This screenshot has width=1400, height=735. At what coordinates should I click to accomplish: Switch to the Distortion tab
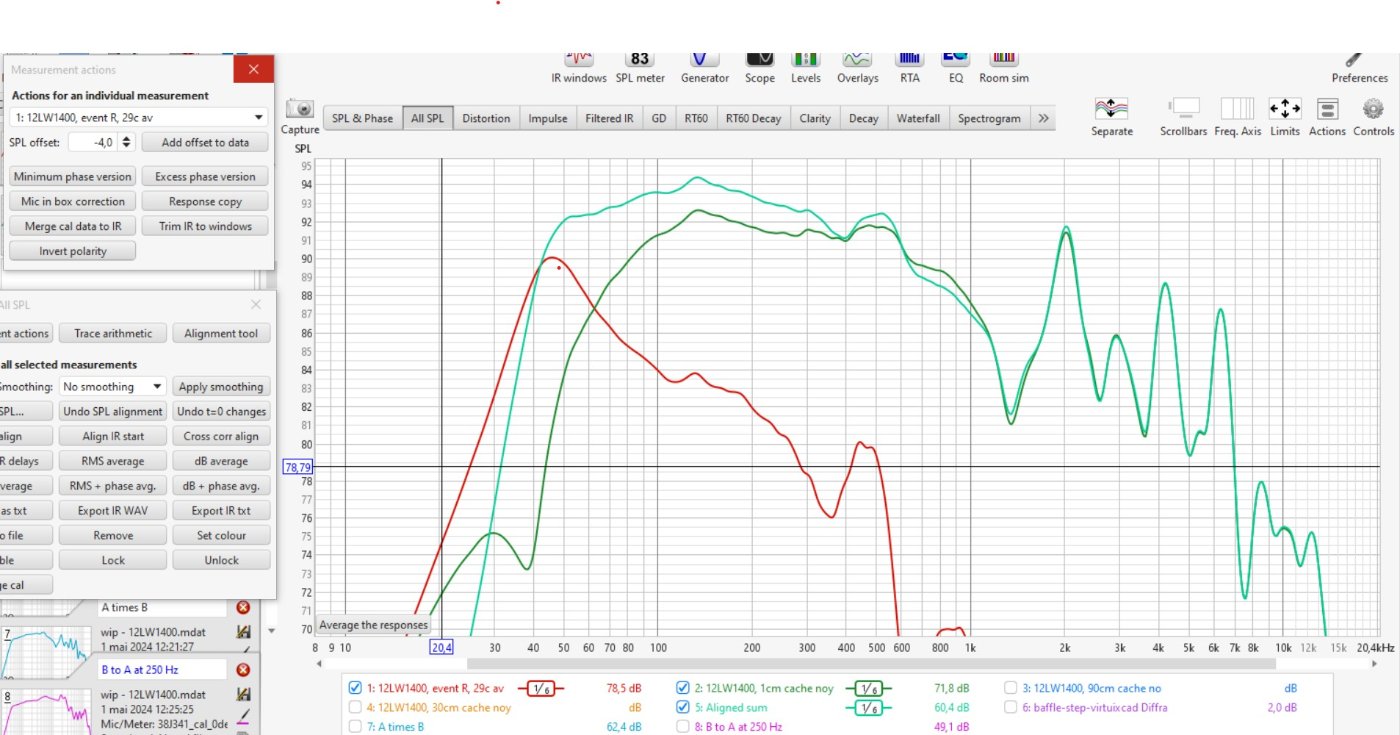pos(486,118)
